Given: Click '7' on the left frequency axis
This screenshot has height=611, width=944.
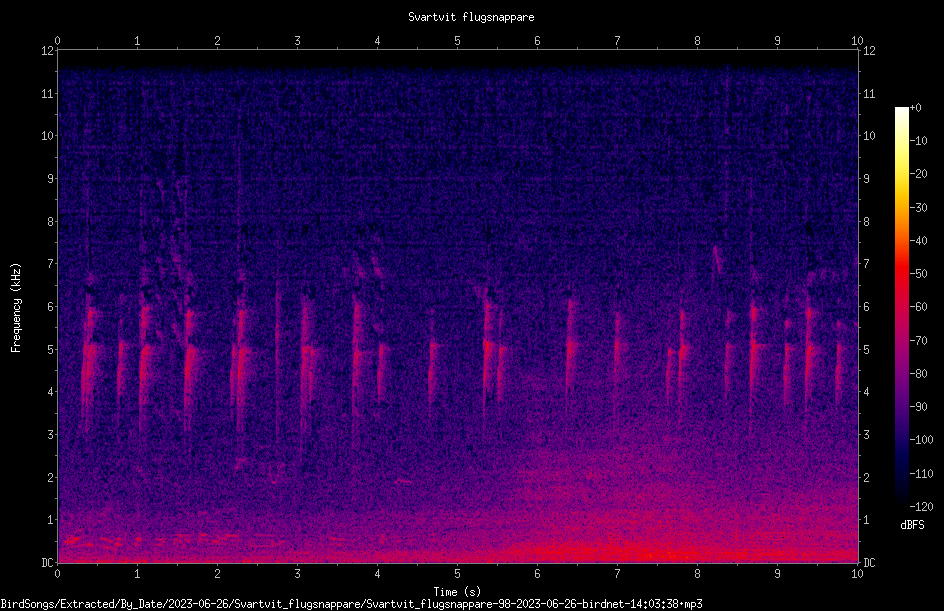Looking at the screenshot, I should (x=50, y=264).
